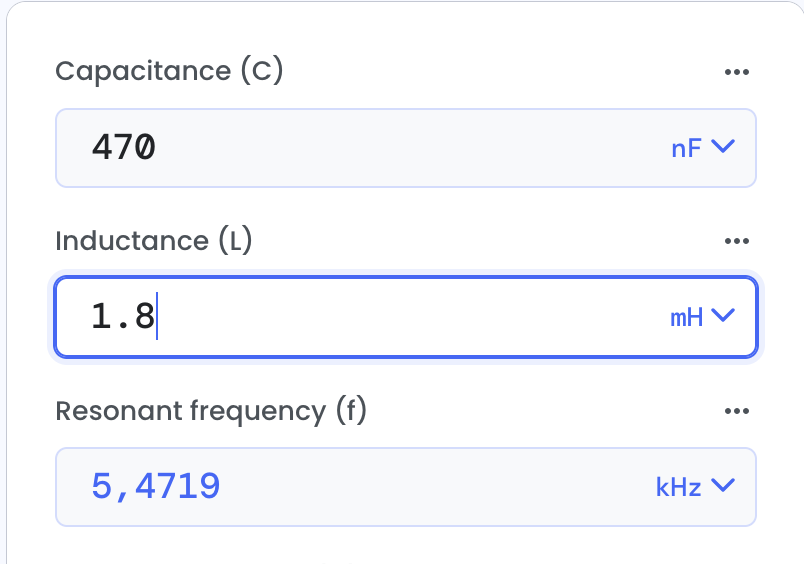Click the chevron beside nF unit
Screen dimensions: 804x564
click(x=723, y=146)
